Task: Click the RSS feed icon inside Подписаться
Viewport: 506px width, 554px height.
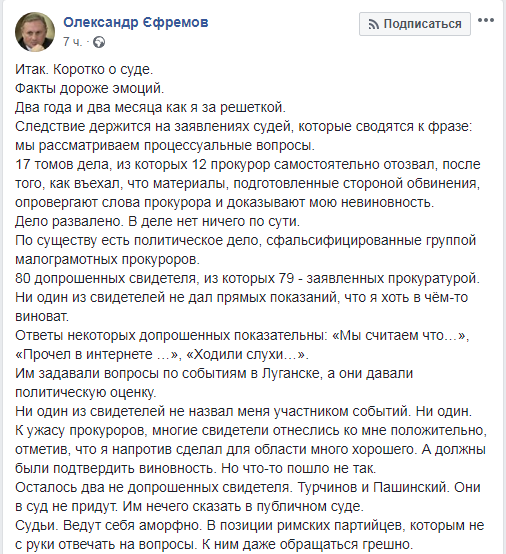Action: [x=373, y=24]
